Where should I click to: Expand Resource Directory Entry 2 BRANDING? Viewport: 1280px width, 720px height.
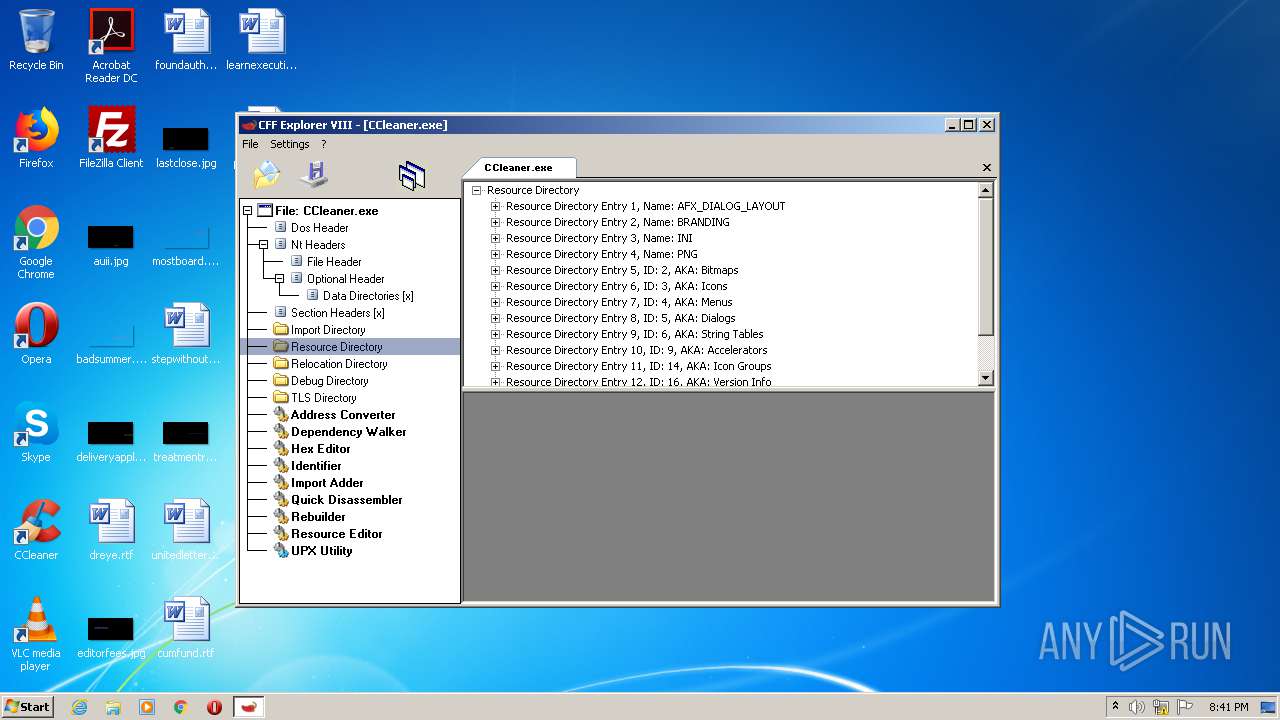pos(495,222)
